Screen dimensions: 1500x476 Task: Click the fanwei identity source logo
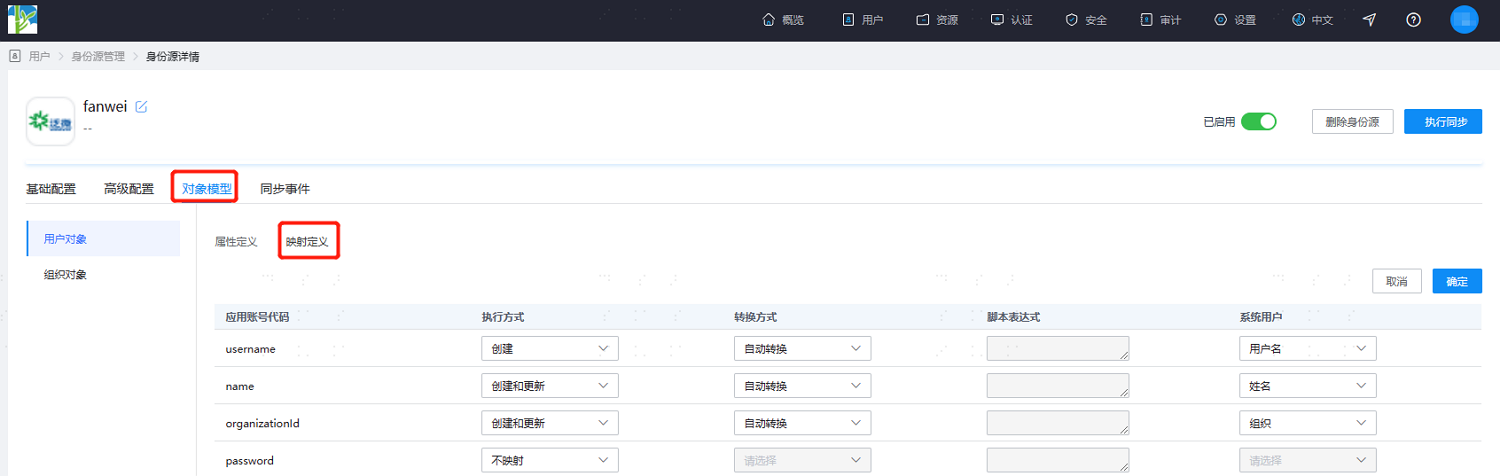(50, 122)
